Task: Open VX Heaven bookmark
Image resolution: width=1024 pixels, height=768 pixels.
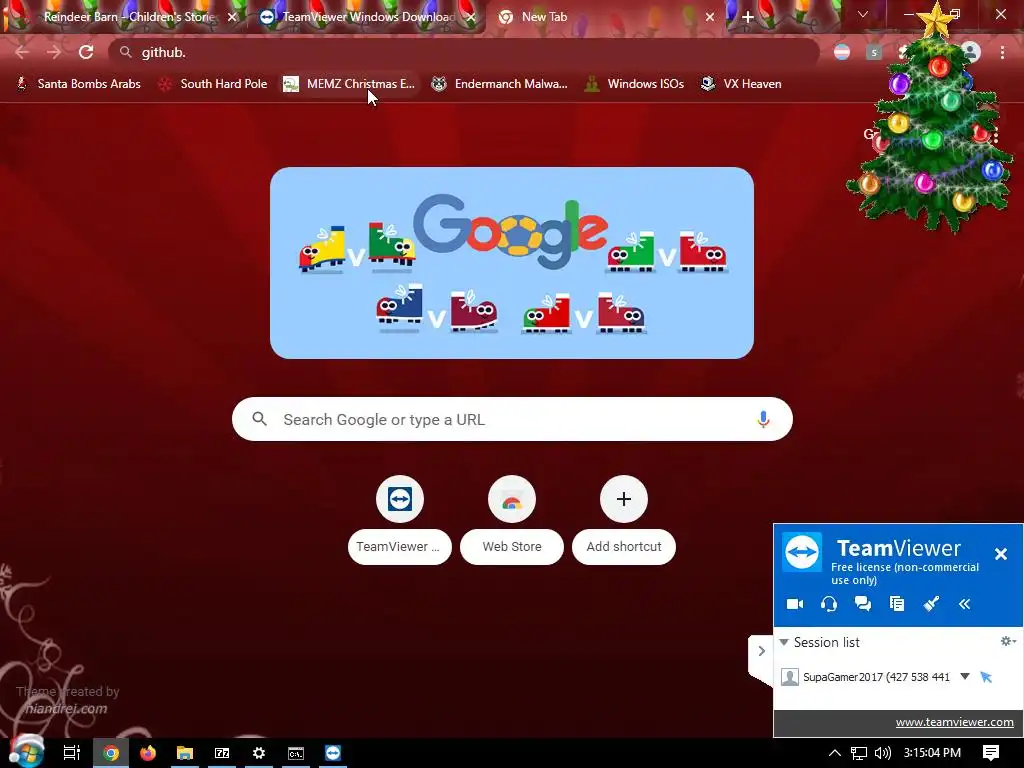Action: click(x=741, y=84)
